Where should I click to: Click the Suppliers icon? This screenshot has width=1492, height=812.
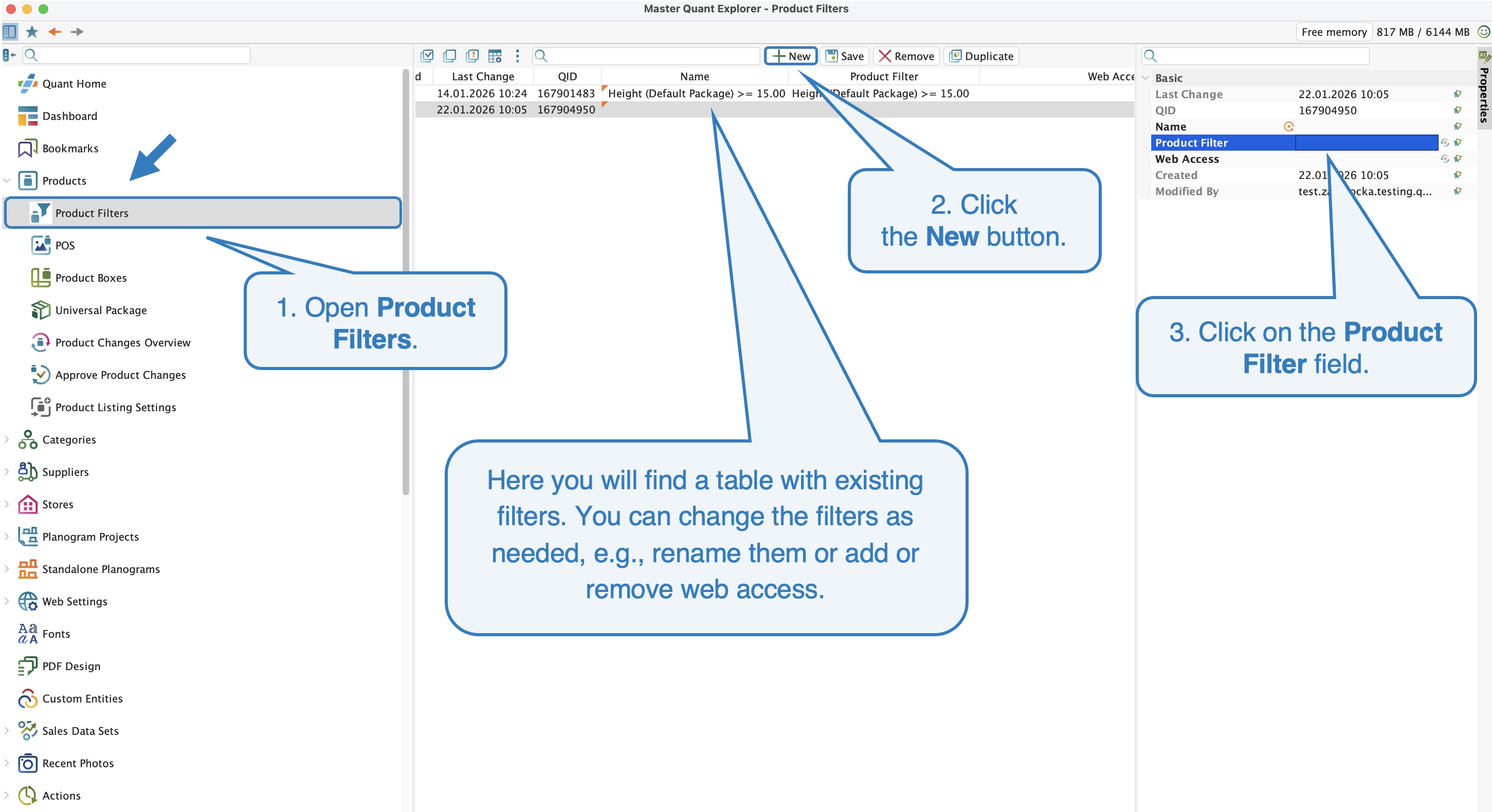click(x=27, y=472)
